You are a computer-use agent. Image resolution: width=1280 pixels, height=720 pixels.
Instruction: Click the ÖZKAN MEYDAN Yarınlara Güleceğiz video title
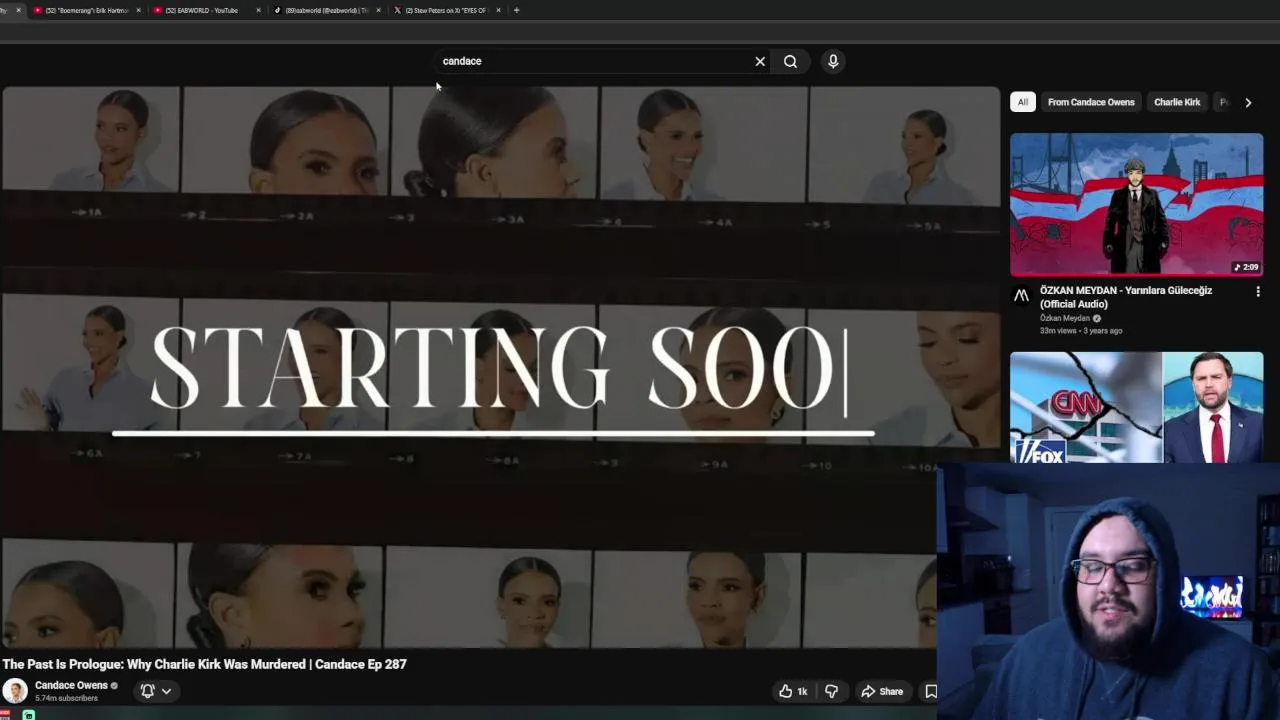point(1126,297)
